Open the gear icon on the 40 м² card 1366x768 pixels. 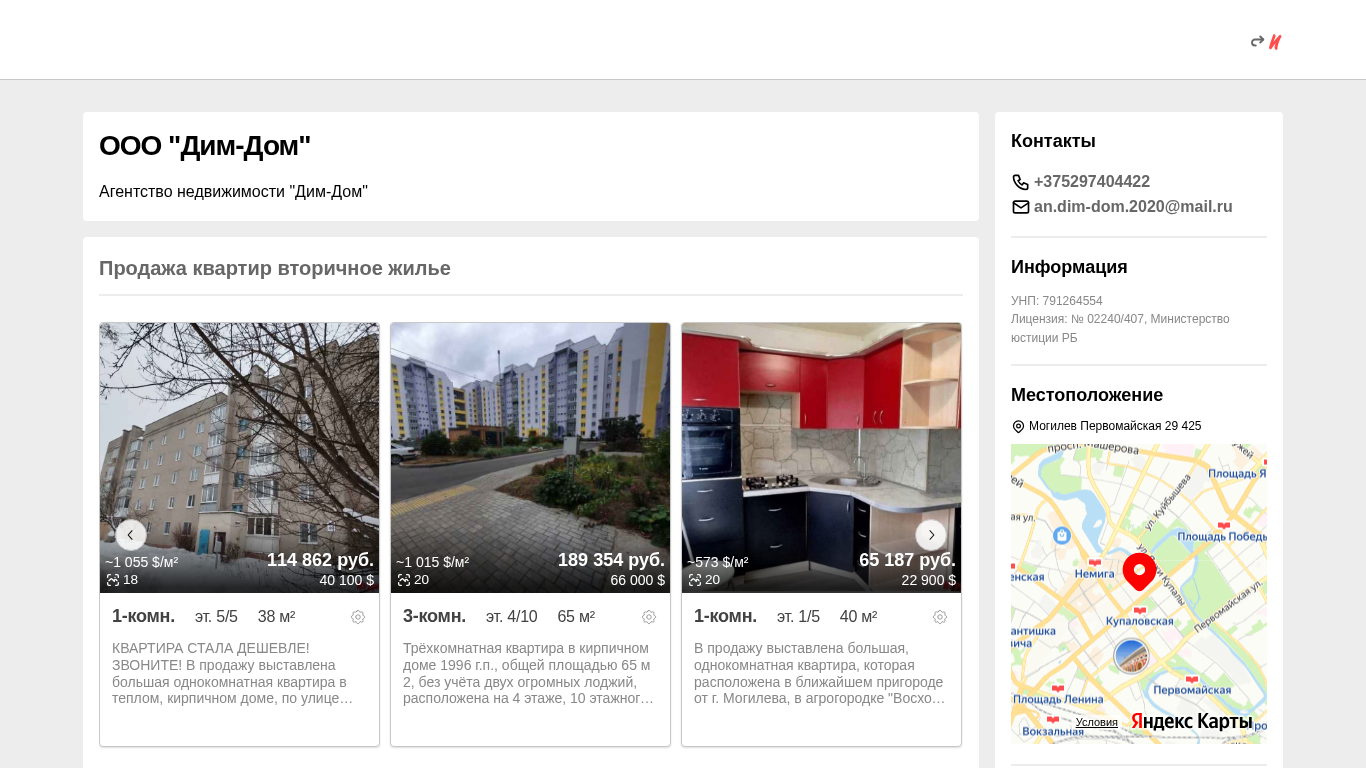(x=940, y=617)
